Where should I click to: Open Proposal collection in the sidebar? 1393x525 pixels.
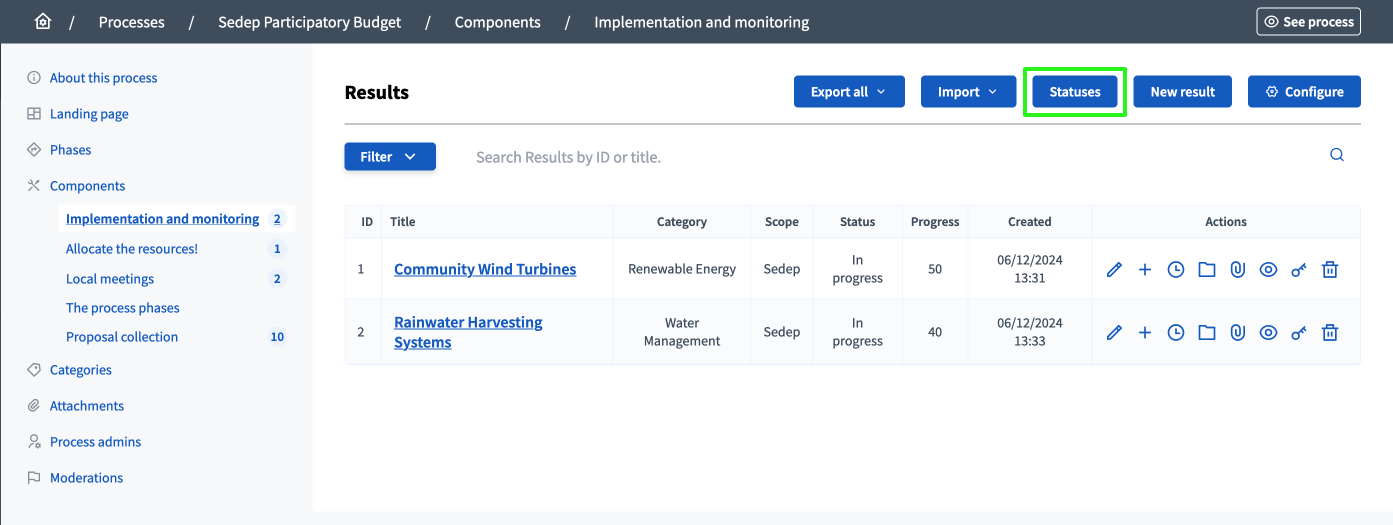tap(122, 337)
